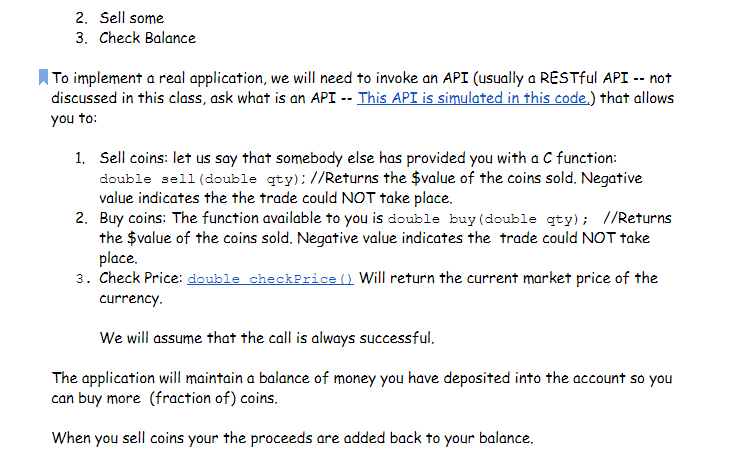
Task: Click the word "currency." under Check Price
Action: [130, 298]
